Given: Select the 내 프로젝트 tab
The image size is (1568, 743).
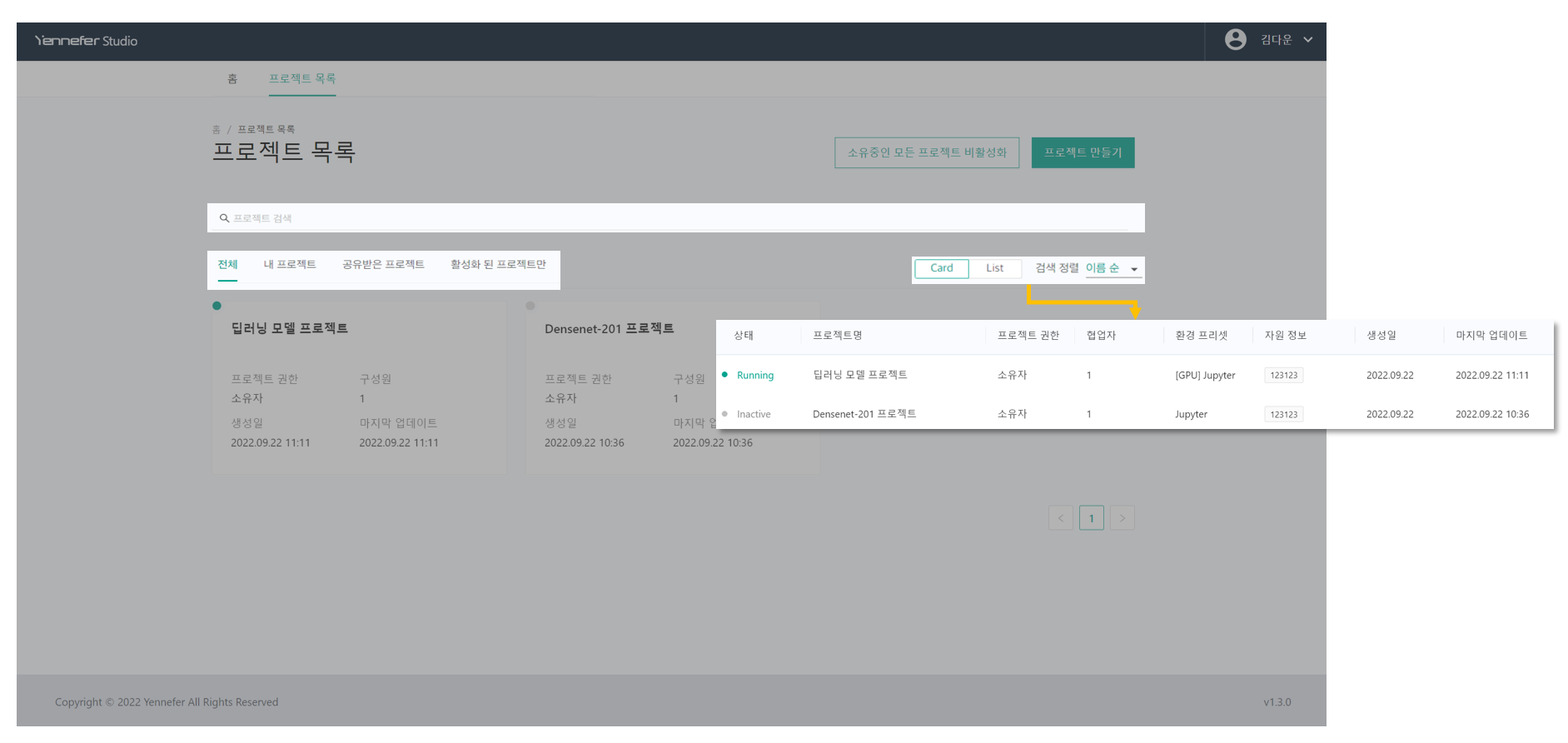Looking at the screenshot, I should click(x=290, y=265).
